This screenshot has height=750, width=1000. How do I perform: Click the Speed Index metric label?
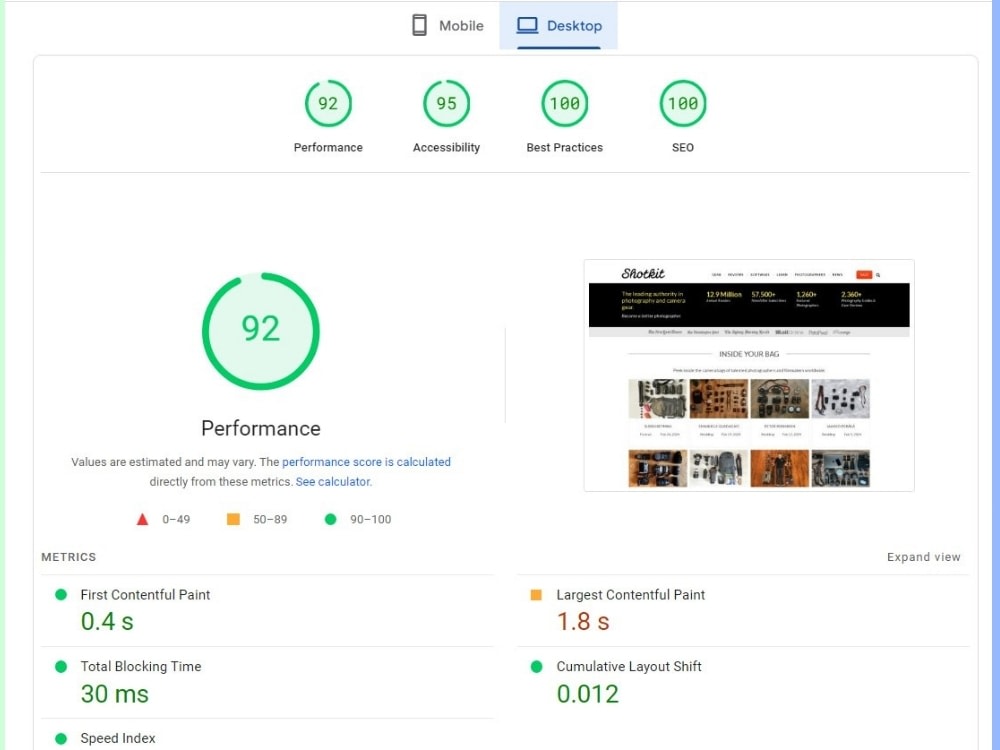tap(117, 738)
